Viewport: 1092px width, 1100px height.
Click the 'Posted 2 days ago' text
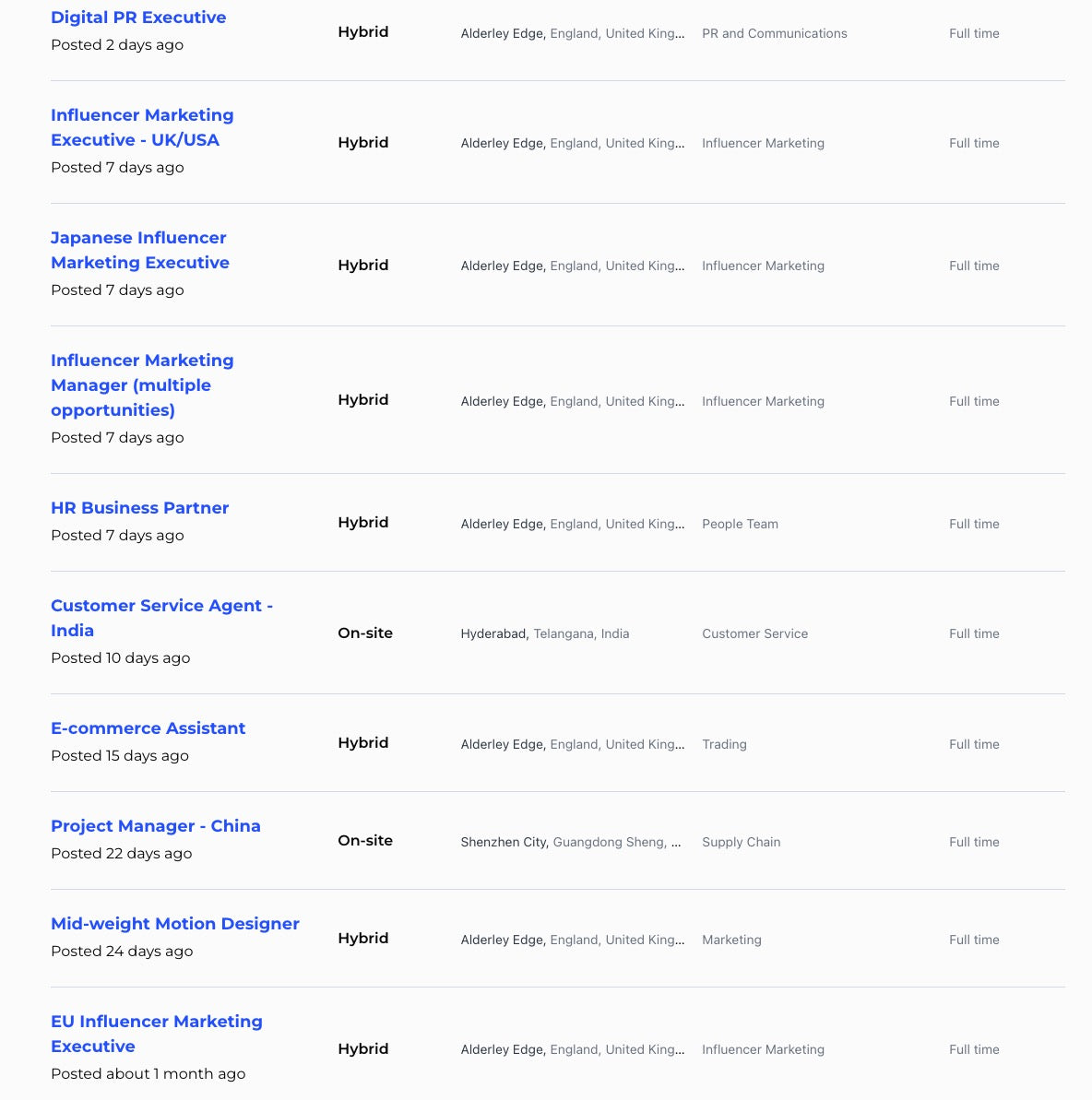point(117,45)
